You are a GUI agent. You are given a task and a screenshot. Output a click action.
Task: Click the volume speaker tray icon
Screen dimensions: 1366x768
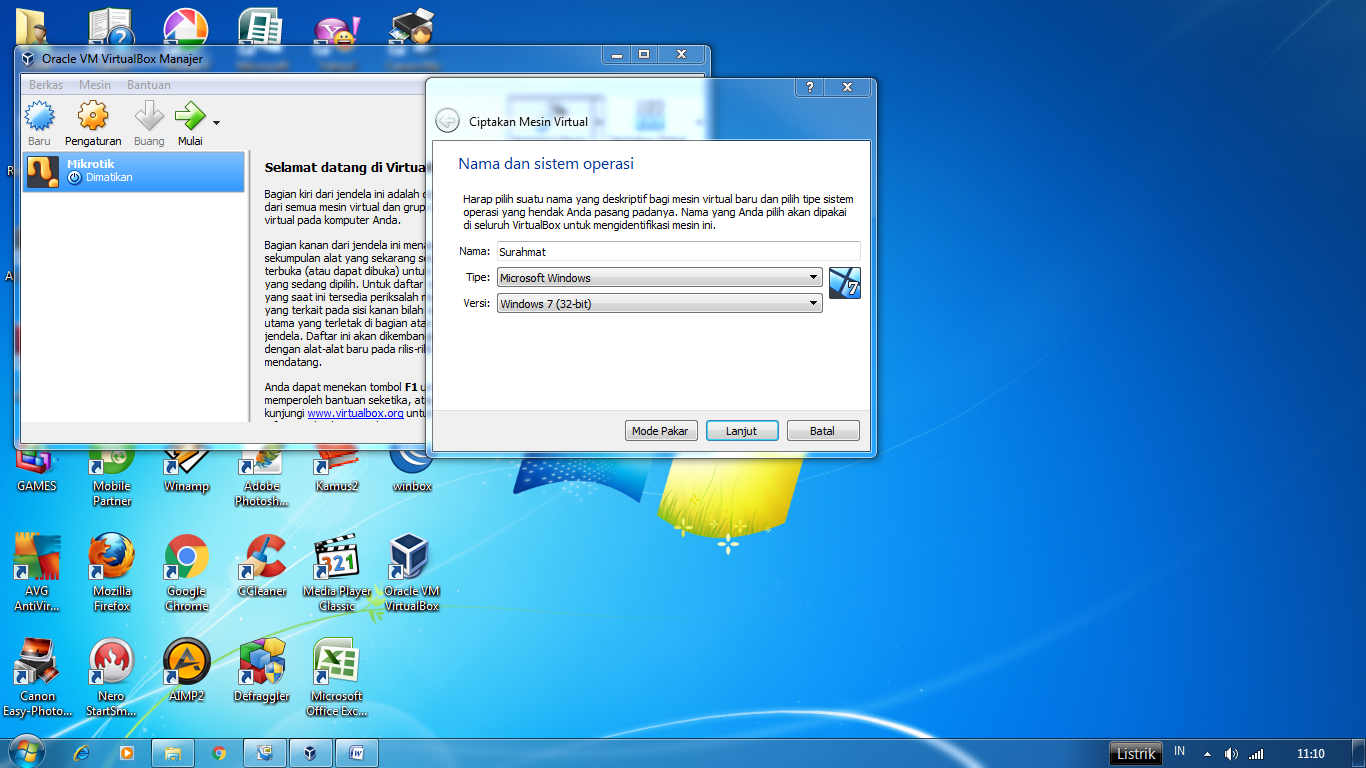point(1231,754)
